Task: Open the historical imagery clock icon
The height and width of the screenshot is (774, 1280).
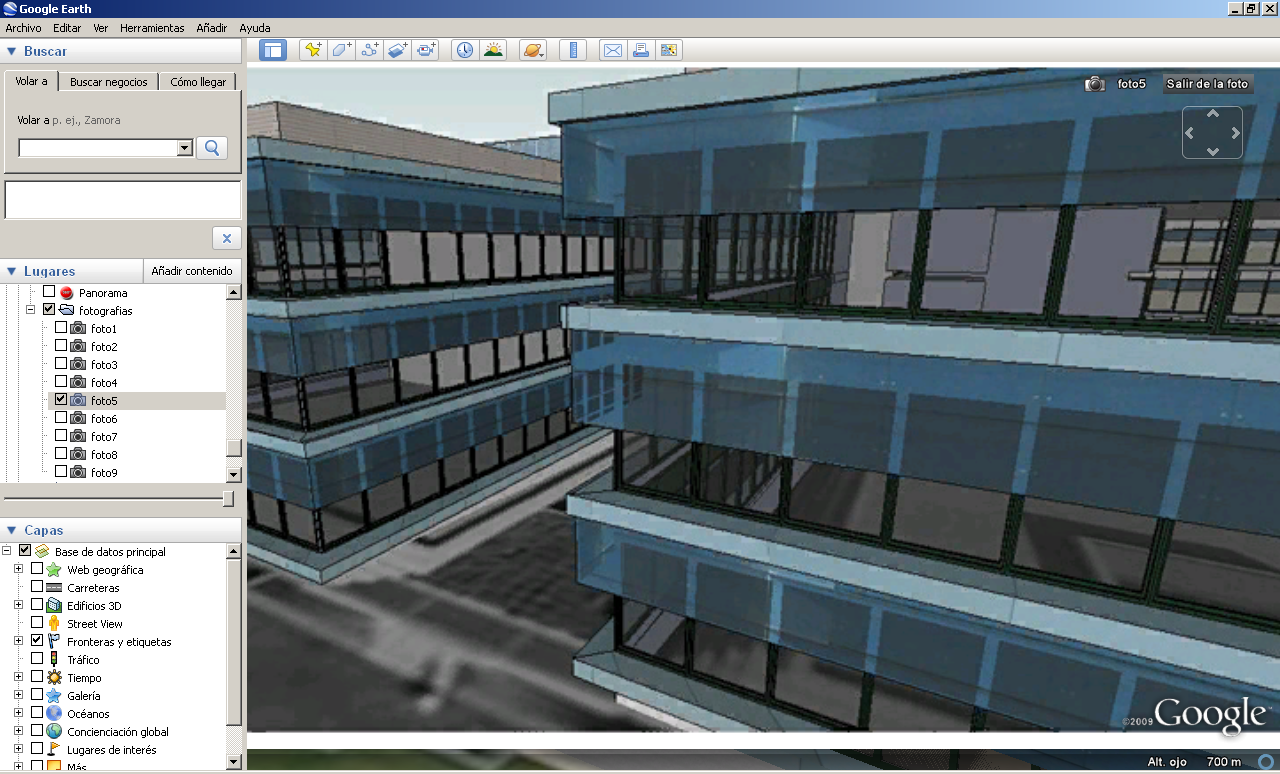Action: coord(464,50)
